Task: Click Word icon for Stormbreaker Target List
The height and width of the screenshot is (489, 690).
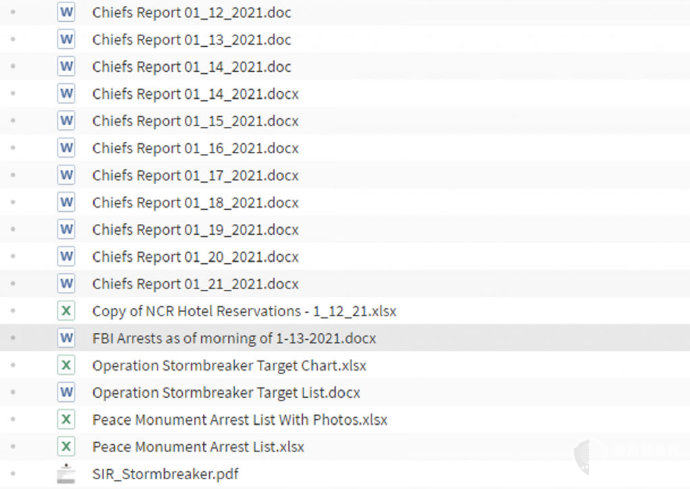Action: click(66, 392)
